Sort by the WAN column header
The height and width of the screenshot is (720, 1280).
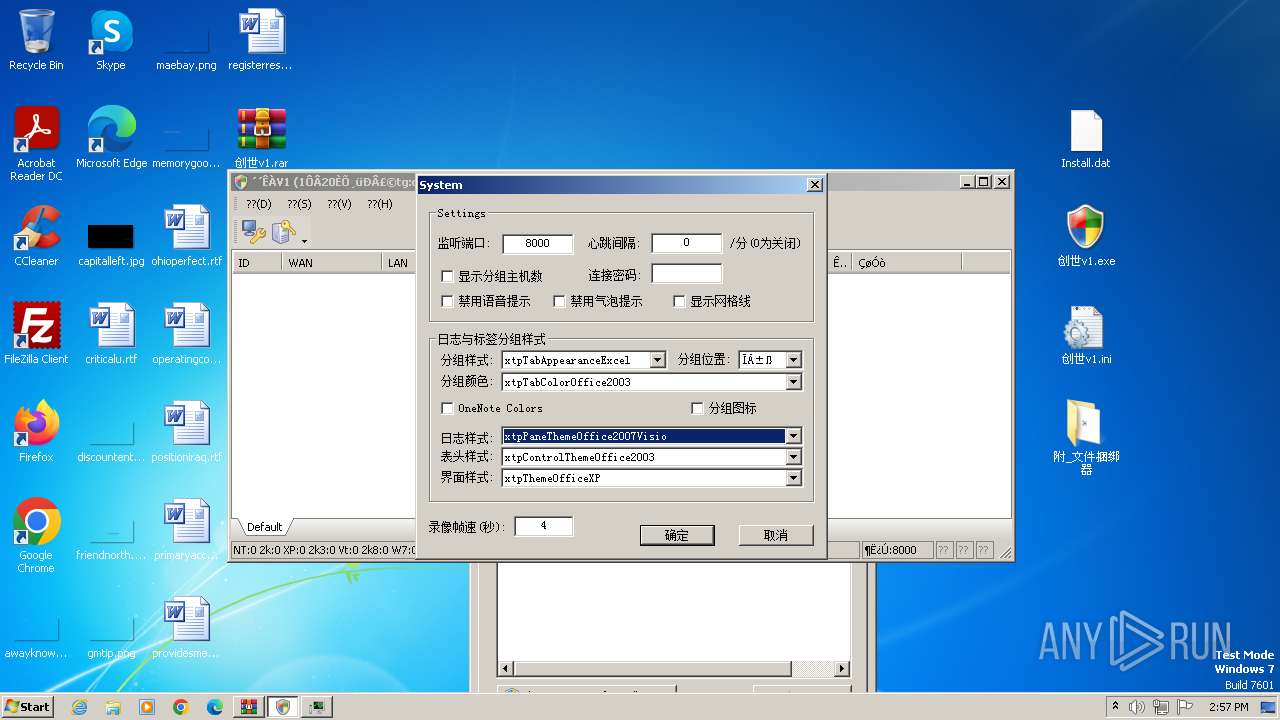click(x=332, y=263)
